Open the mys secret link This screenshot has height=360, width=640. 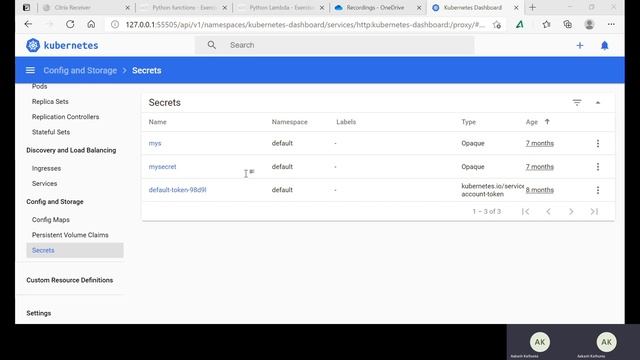click(x=155, y=143)
